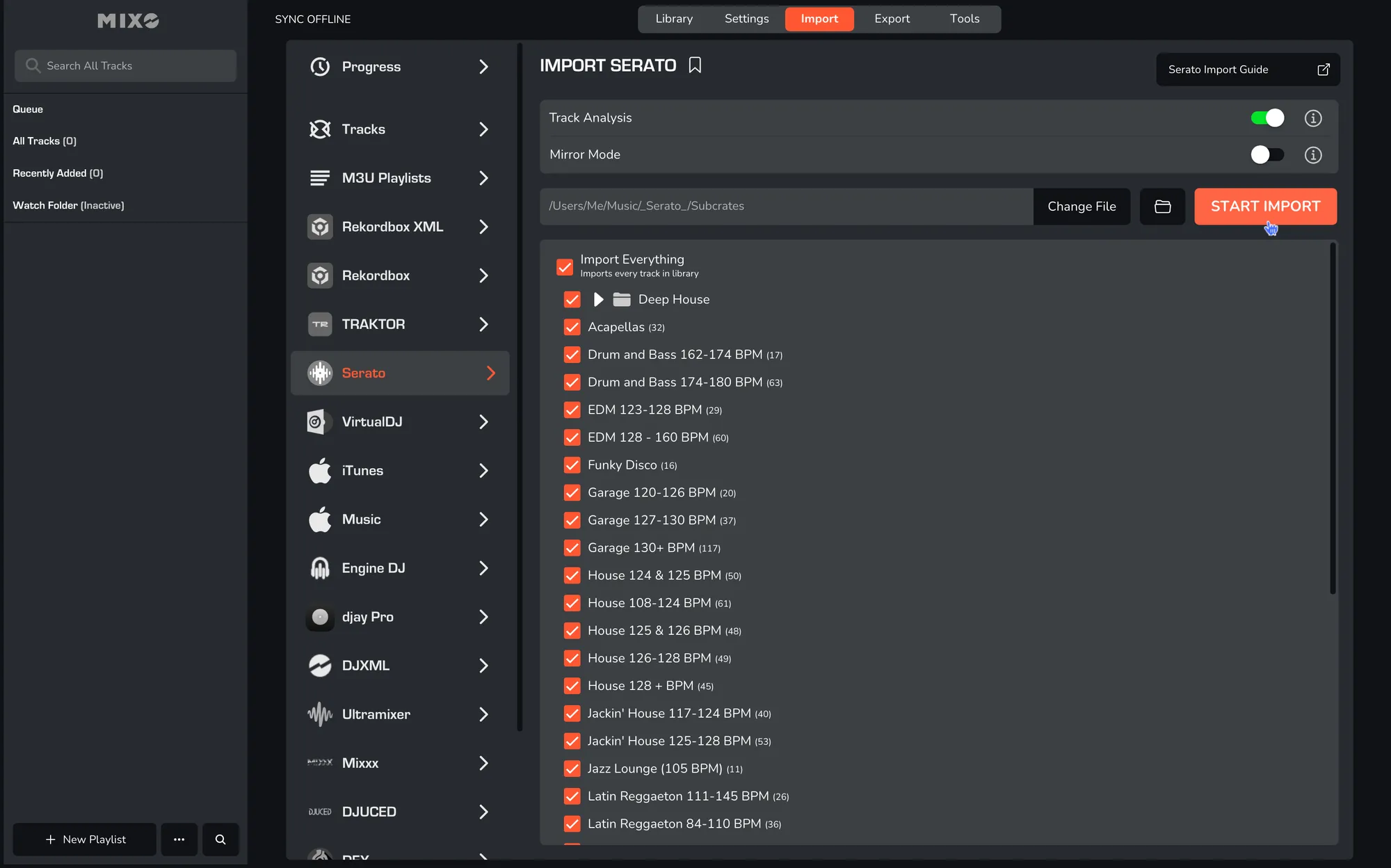Click the chevron next to TRAKTOR
1391x868 pixels.
coord(483,325)
